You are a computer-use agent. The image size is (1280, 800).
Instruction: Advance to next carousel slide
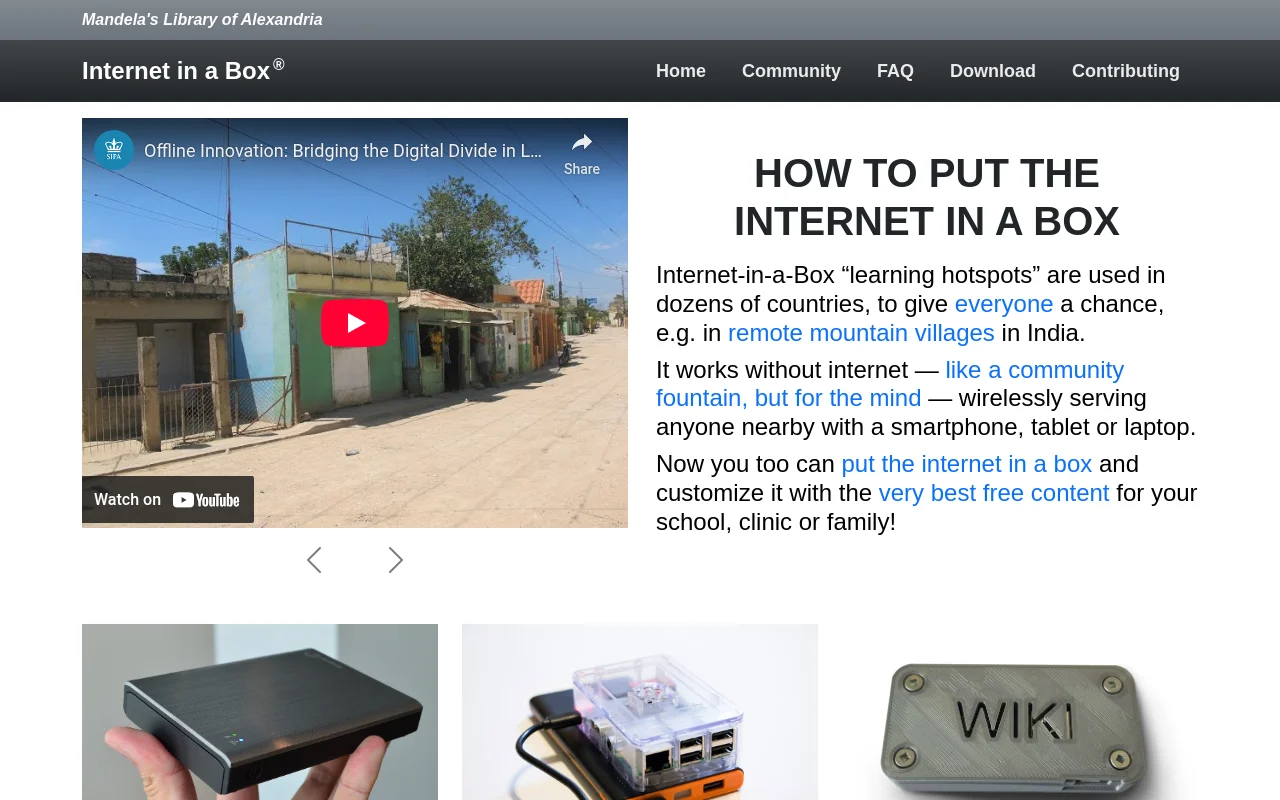point(396,560)
